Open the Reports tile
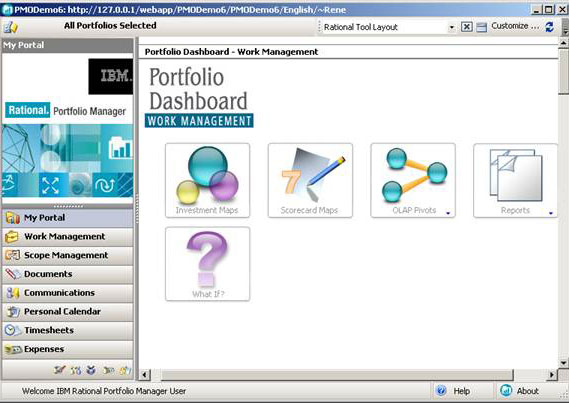 (515, 180)
